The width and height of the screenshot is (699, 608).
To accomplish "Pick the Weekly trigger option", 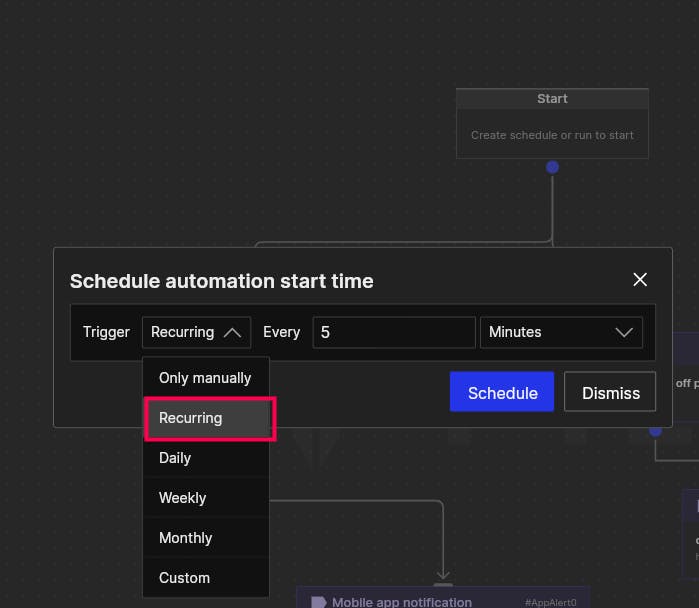I will [206, 498].
